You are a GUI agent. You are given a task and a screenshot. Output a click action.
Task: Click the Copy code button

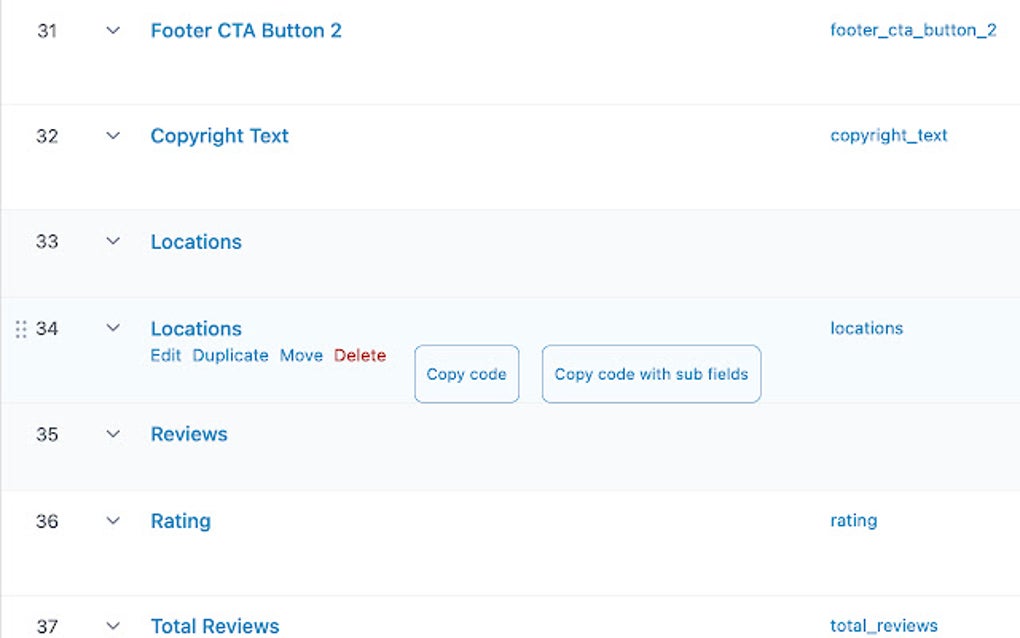tap(466, 373)
